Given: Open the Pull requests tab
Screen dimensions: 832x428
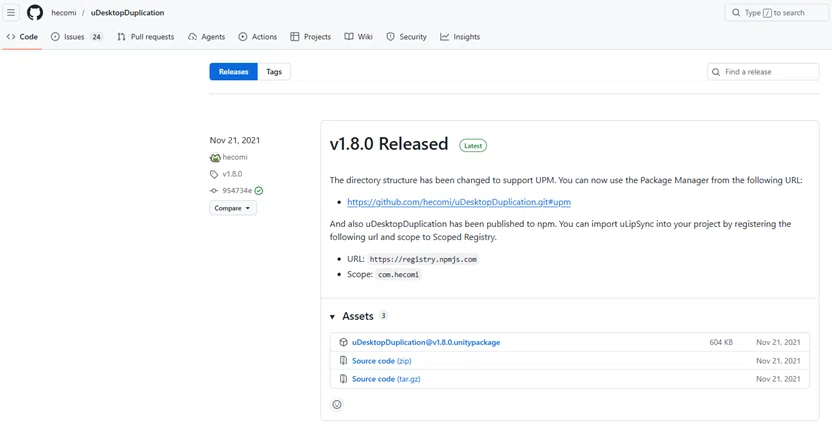Looking at the screenshot, I should coord(145,37).
